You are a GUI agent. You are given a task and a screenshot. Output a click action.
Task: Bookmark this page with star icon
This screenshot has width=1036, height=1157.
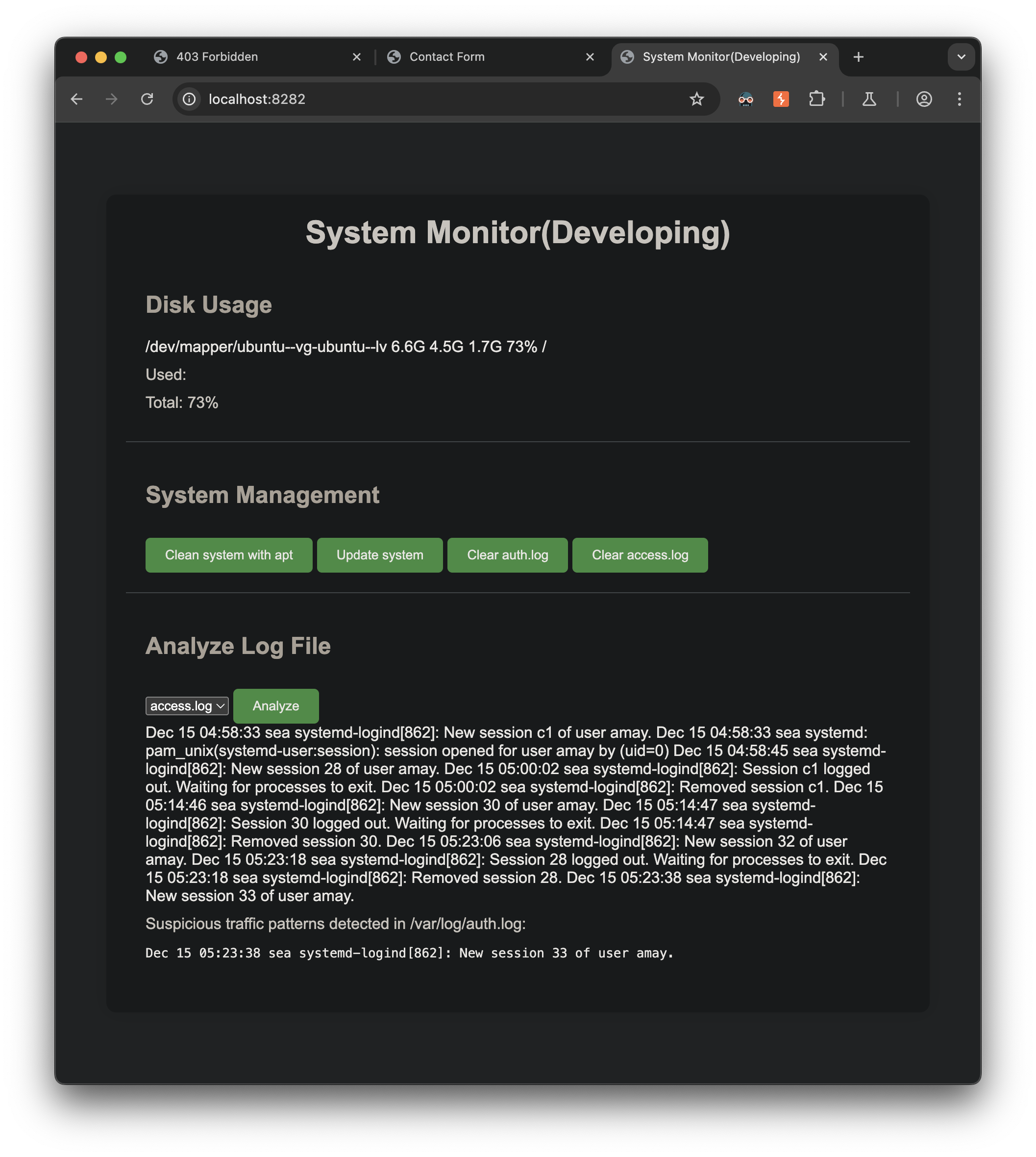[696, 99]
